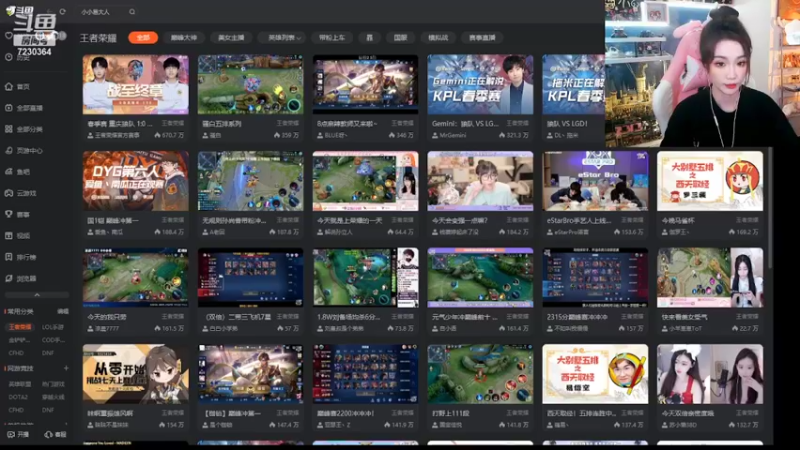
Task: Open 排行榜 ranking in the sidebar
Action: (21, 257)
